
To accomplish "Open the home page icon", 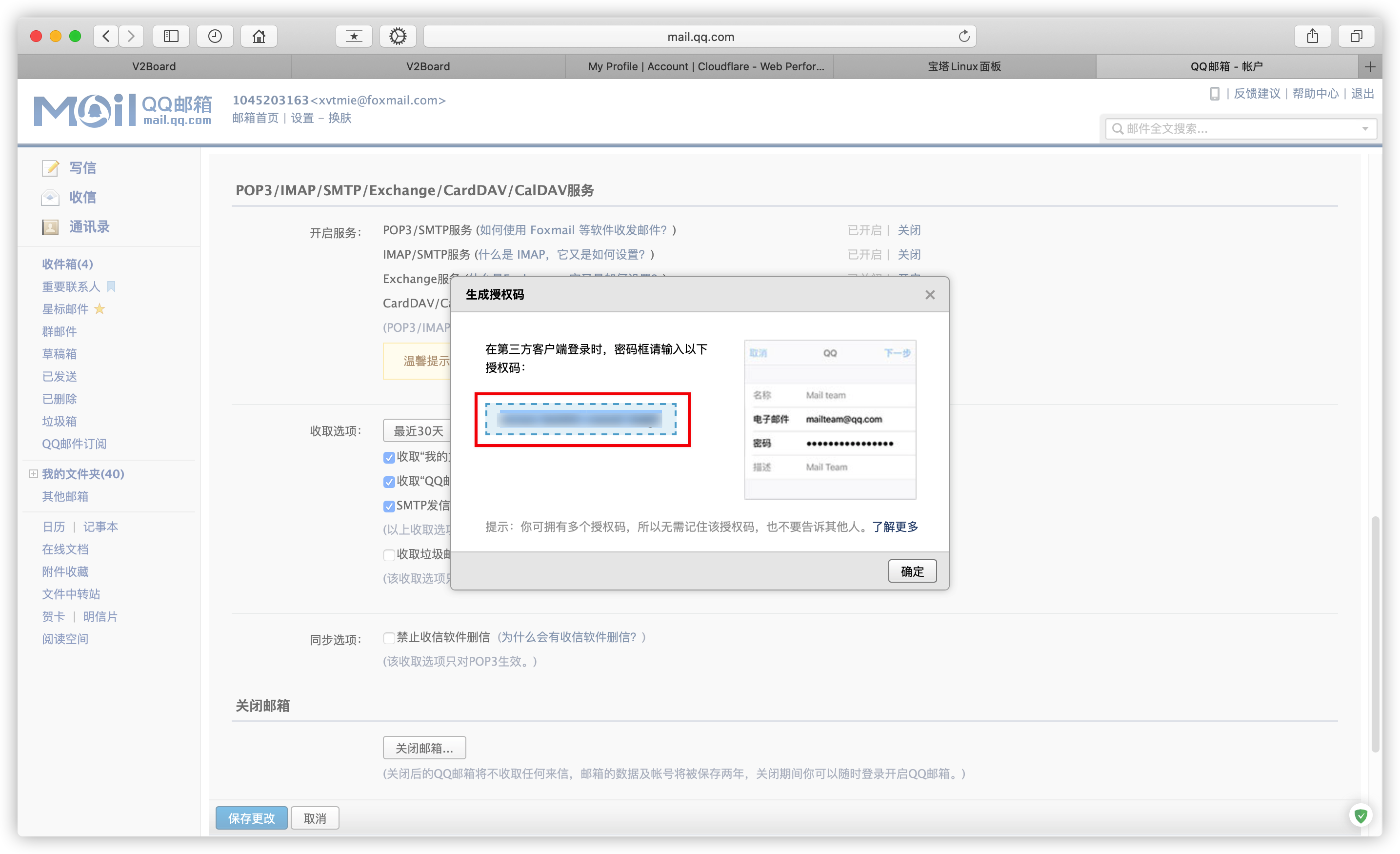I will (259, 37).
